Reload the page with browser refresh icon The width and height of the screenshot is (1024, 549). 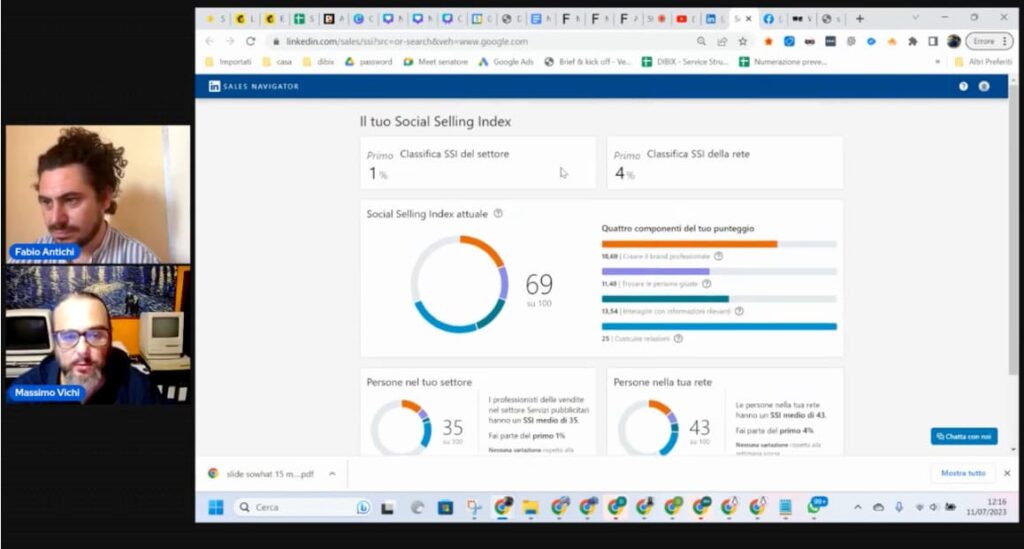coord(250,41)
